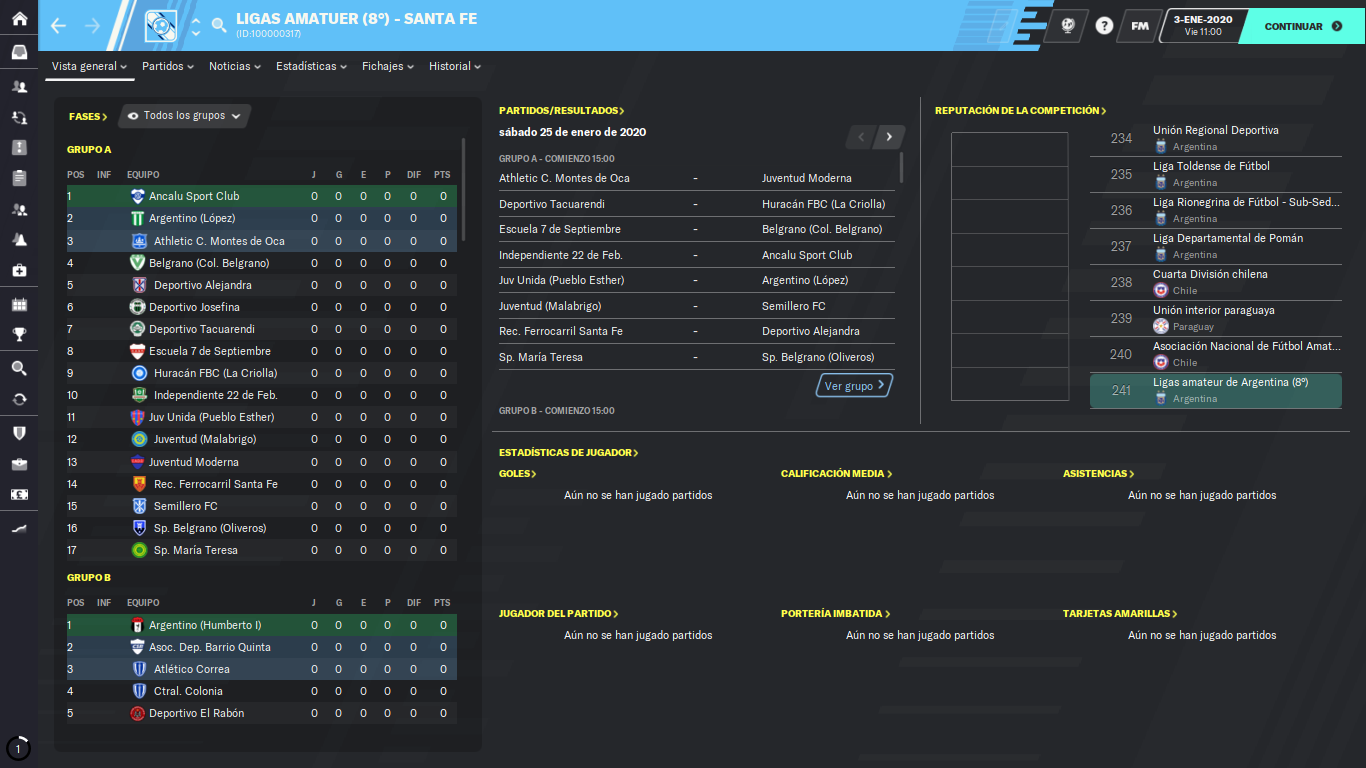Image resolution: width=1366 pixels, height=768 pixels.
Task: Open Partidos/Resultados section link
Action: (x=562, y=111)
